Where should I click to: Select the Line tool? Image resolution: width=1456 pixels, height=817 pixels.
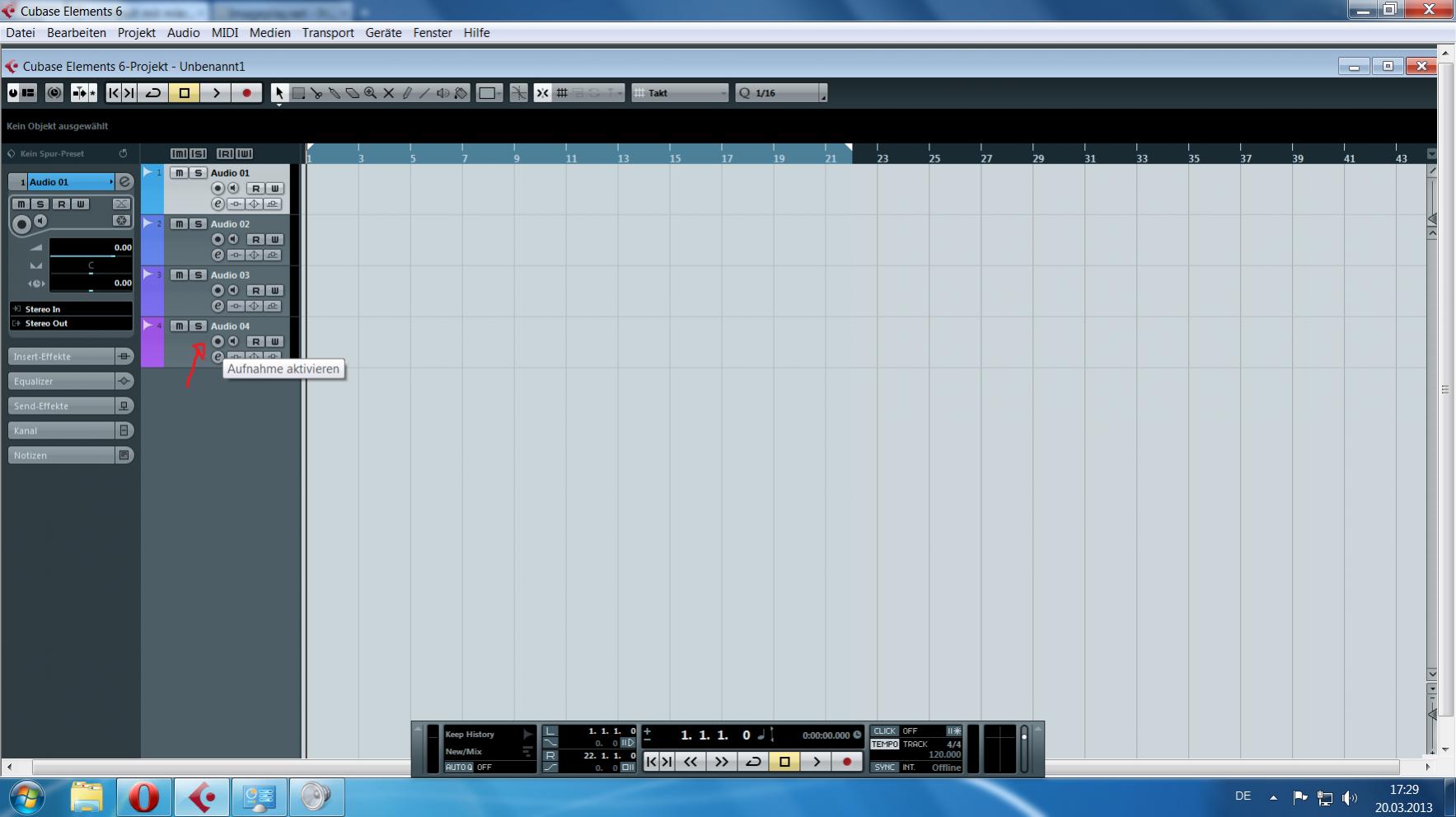tap(425, 93)
